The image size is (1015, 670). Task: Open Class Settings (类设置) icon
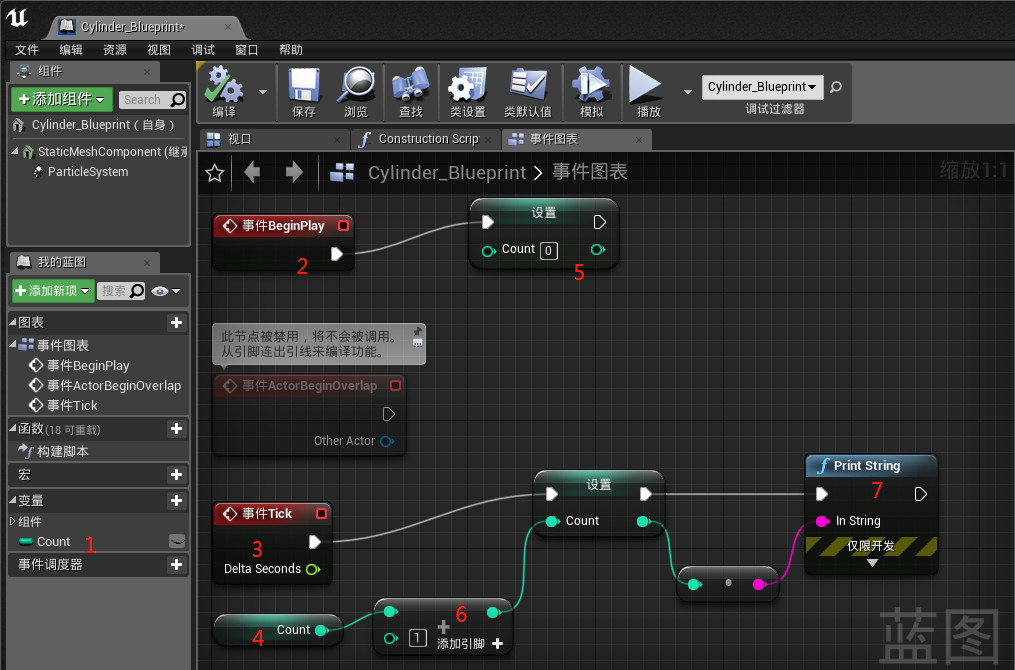pyautogui.click(x=467, y=85)
